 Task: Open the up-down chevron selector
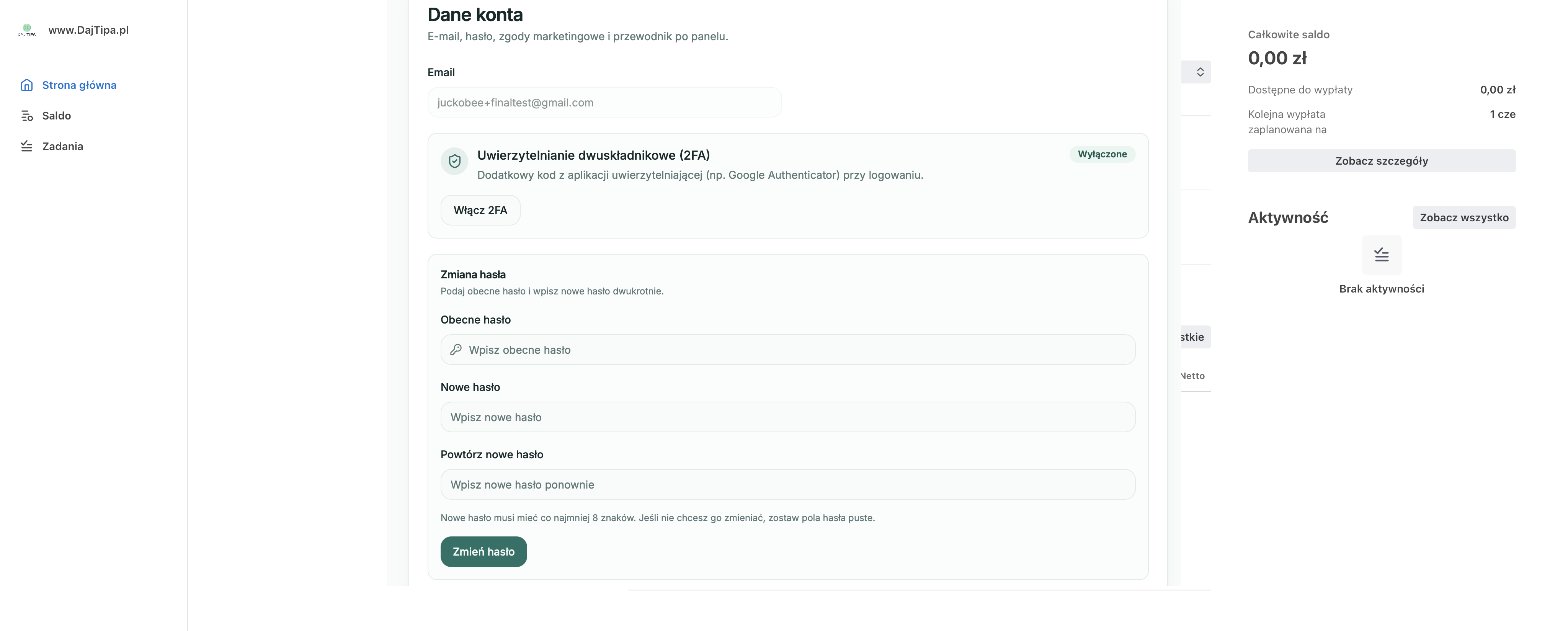pos(1200,72)
